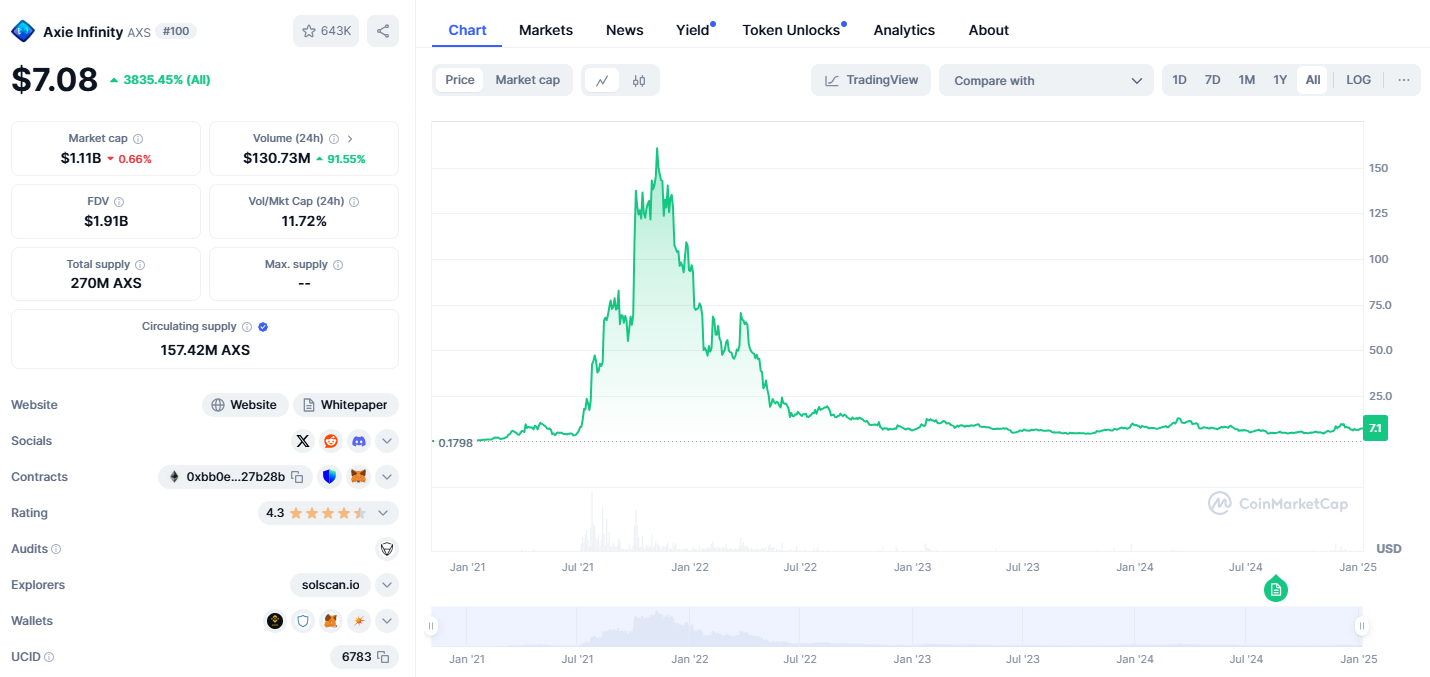Viewport: 1430px width, 677px height.
Task: Show info tooltip for Circulating supply
Action: coord(247,327)
